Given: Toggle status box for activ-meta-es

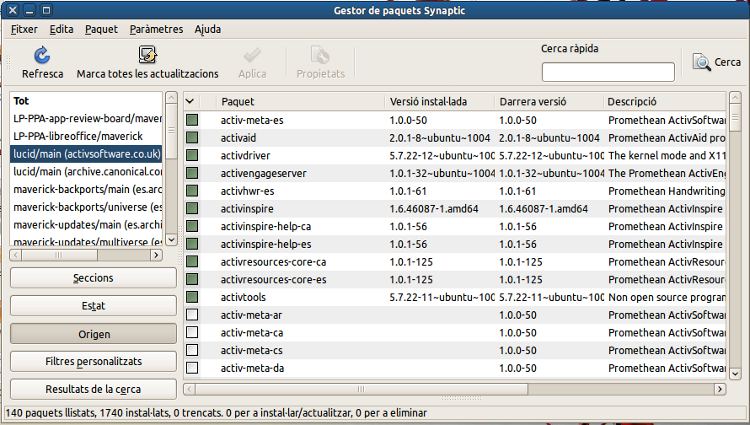Looking at the screenshot, I should coord(192,120).
